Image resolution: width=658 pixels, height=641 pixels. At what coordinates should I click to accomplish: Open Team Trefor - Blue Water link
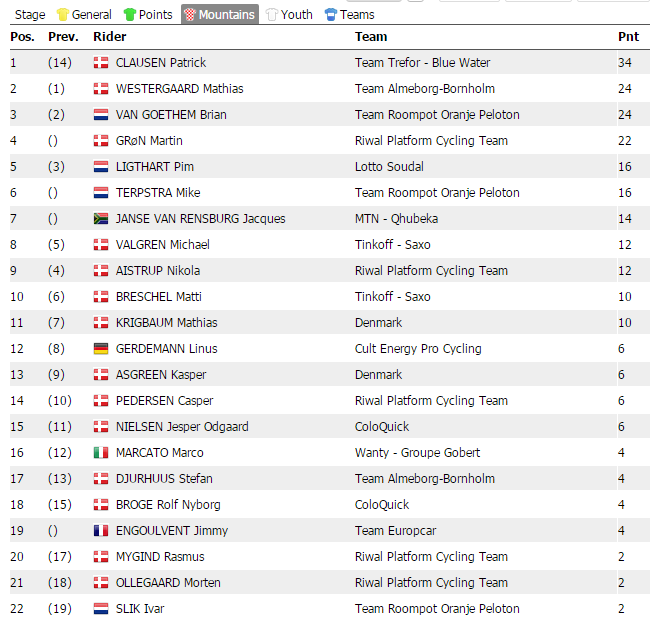[422, 63]
